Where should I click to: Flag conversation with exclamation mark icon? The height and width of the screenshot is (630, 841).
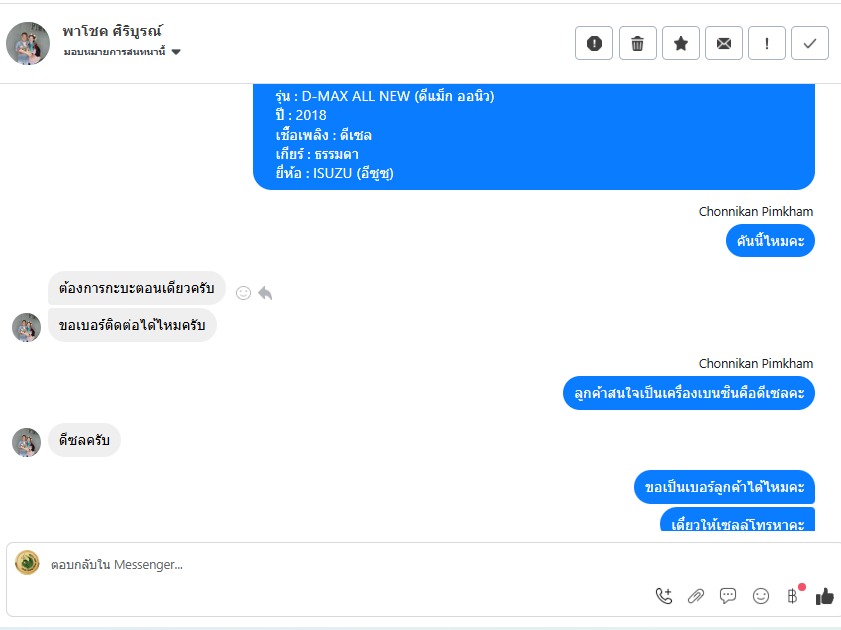pyautogui.click(x=767, y=43)
